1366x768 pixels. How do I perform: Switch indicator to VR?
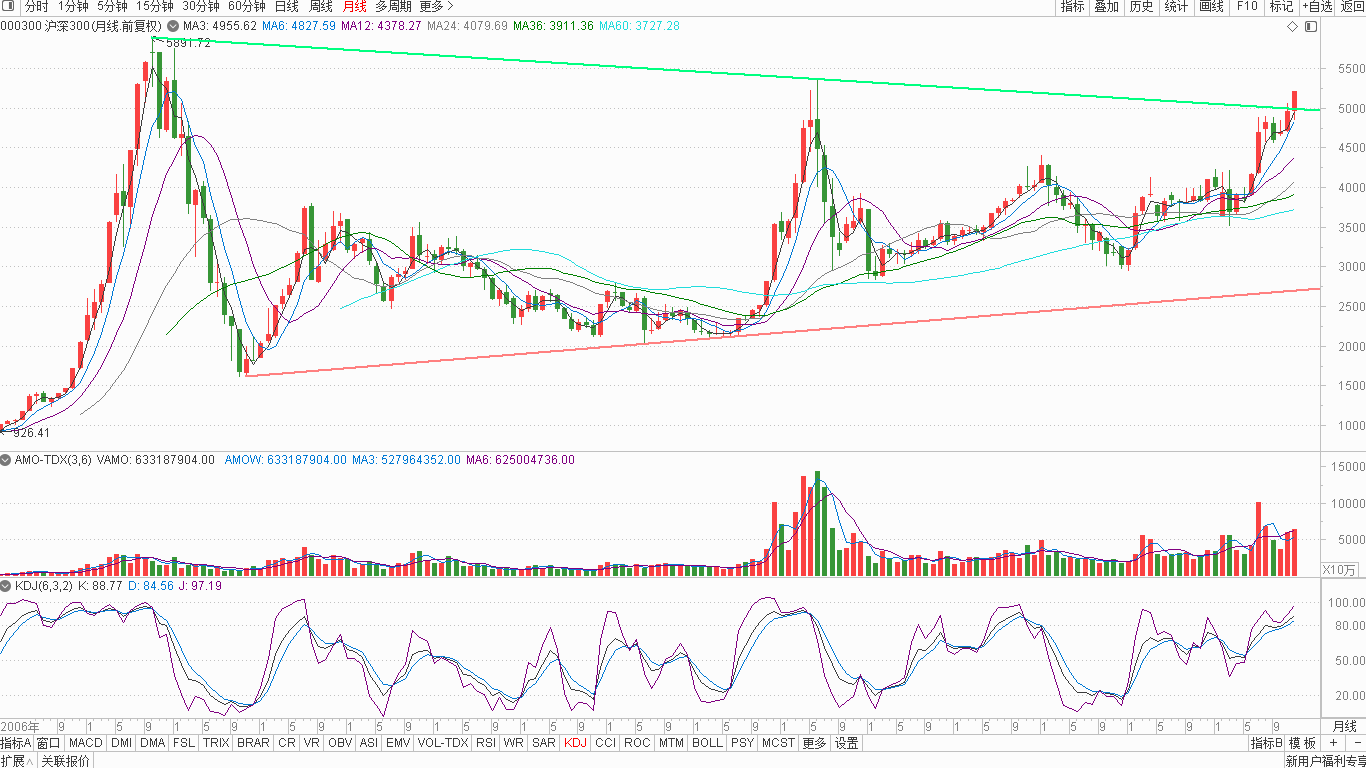[312, 743]
